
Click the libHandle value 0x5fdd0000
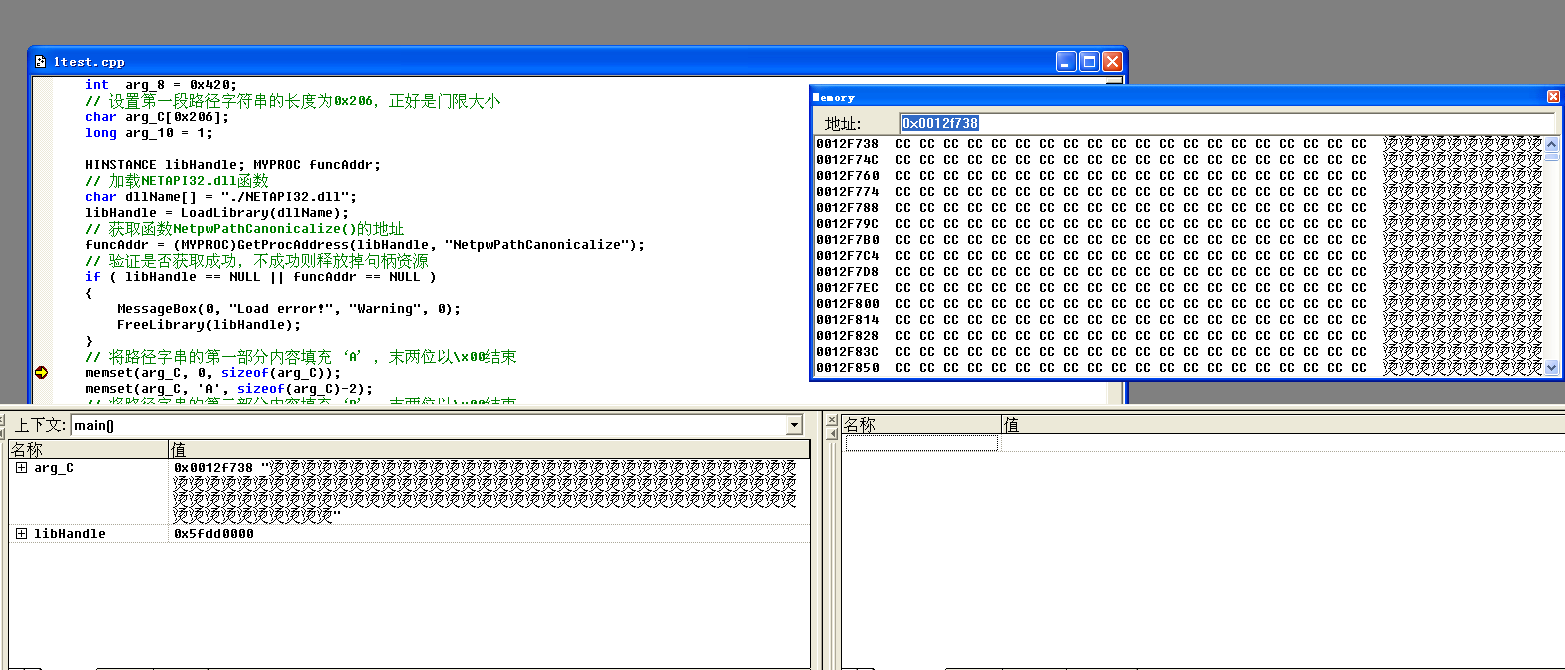click(x=214, y=534)
